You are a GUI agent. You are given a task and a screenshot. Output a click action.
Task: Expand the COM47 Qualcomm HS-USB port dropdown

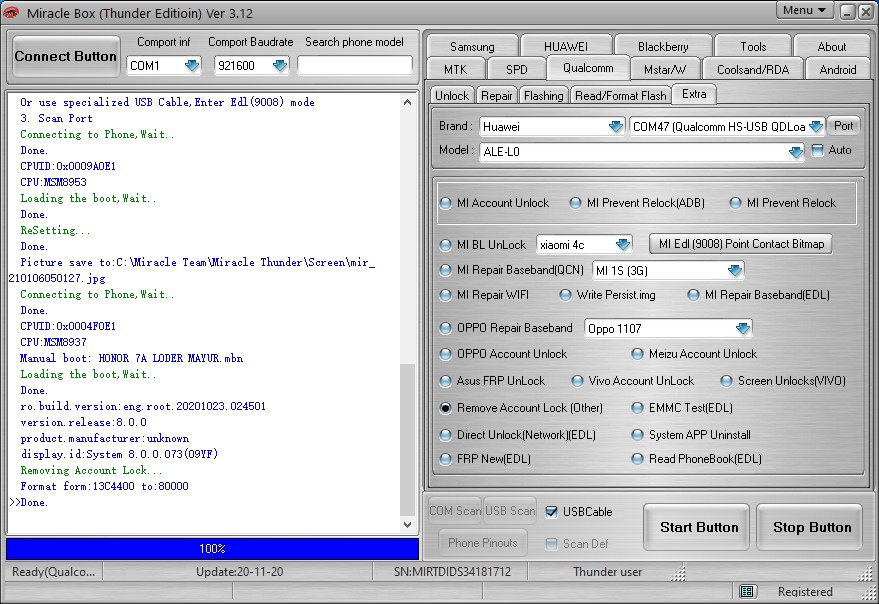coord(816,127)
